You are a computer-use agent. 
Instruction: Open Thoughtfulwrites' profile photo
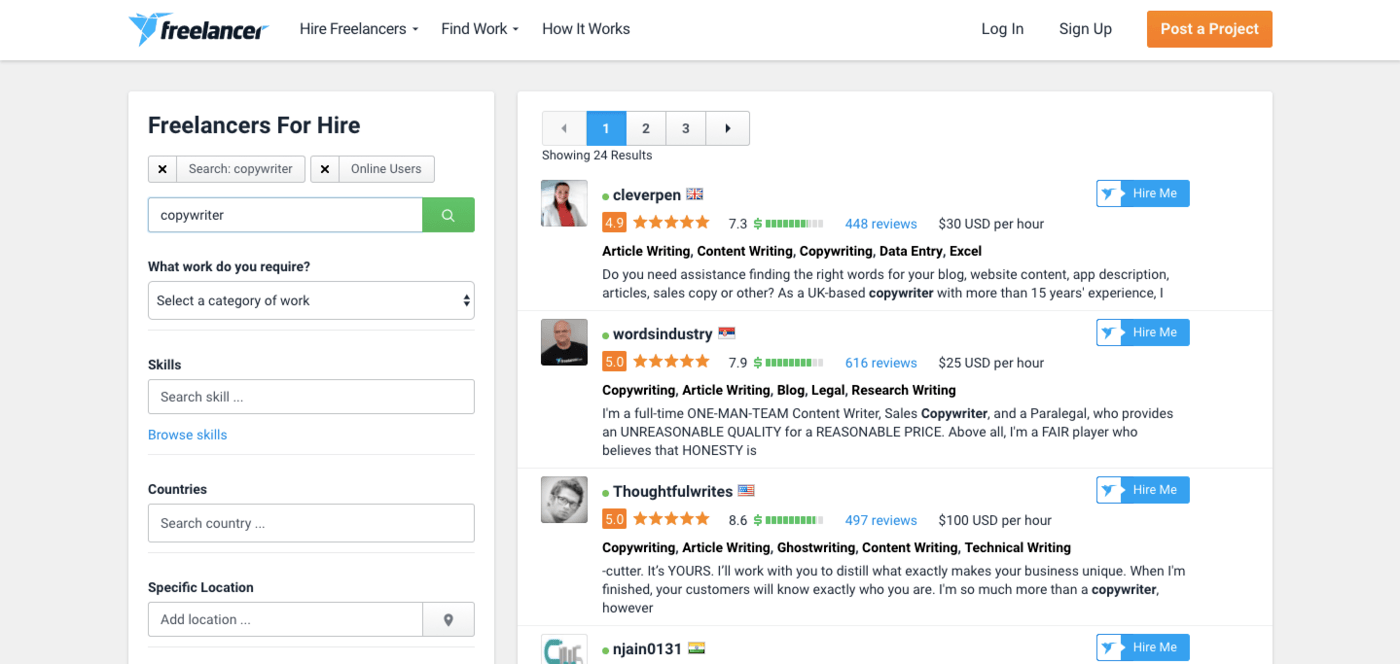point(564,499)
